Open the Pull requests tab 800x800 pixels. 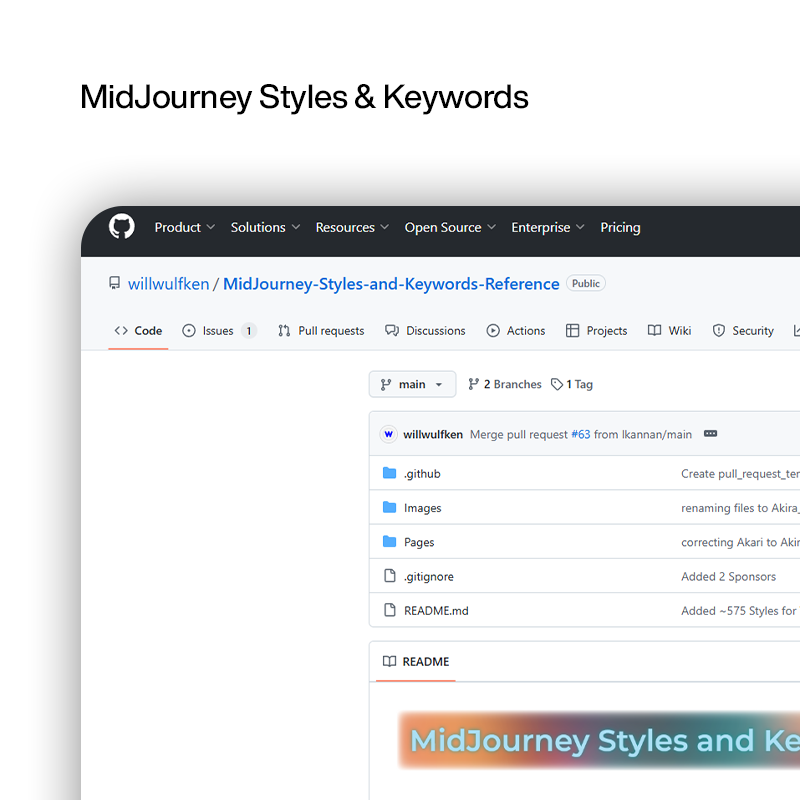[321, 331]
